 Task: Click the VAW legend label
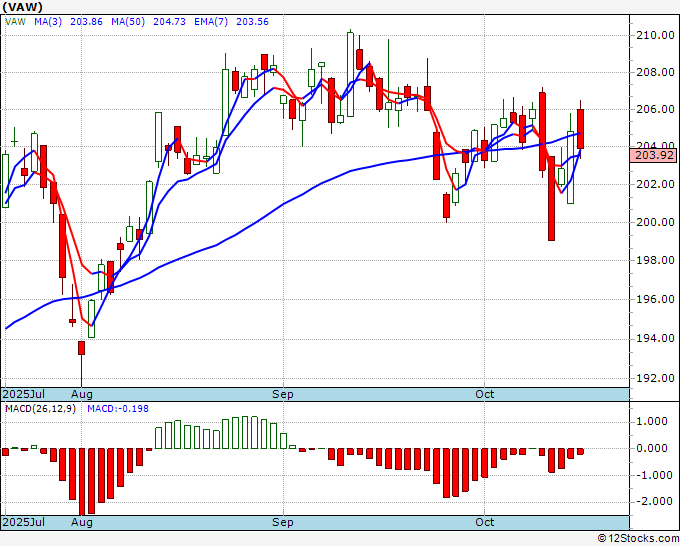point(15,22)
